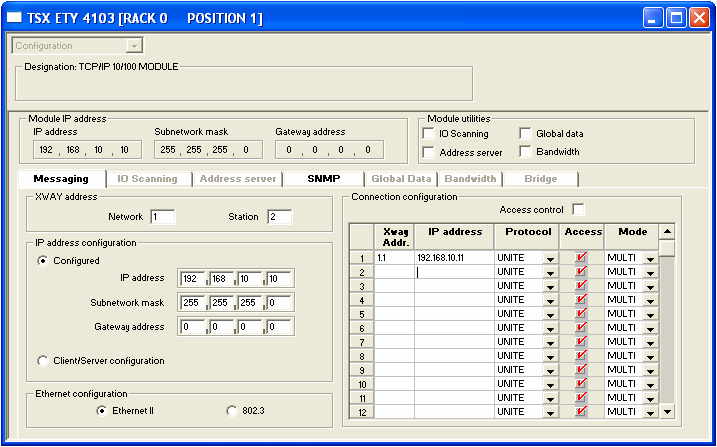Click the connection table scroll down arrow
This screenshot has width=717, height=447.
coord(667,411)
